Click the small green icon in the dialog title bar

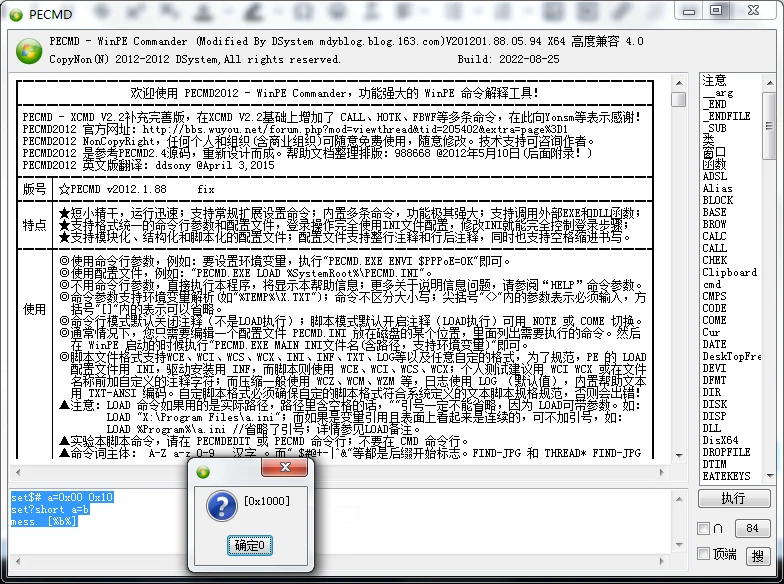(203, 472)
